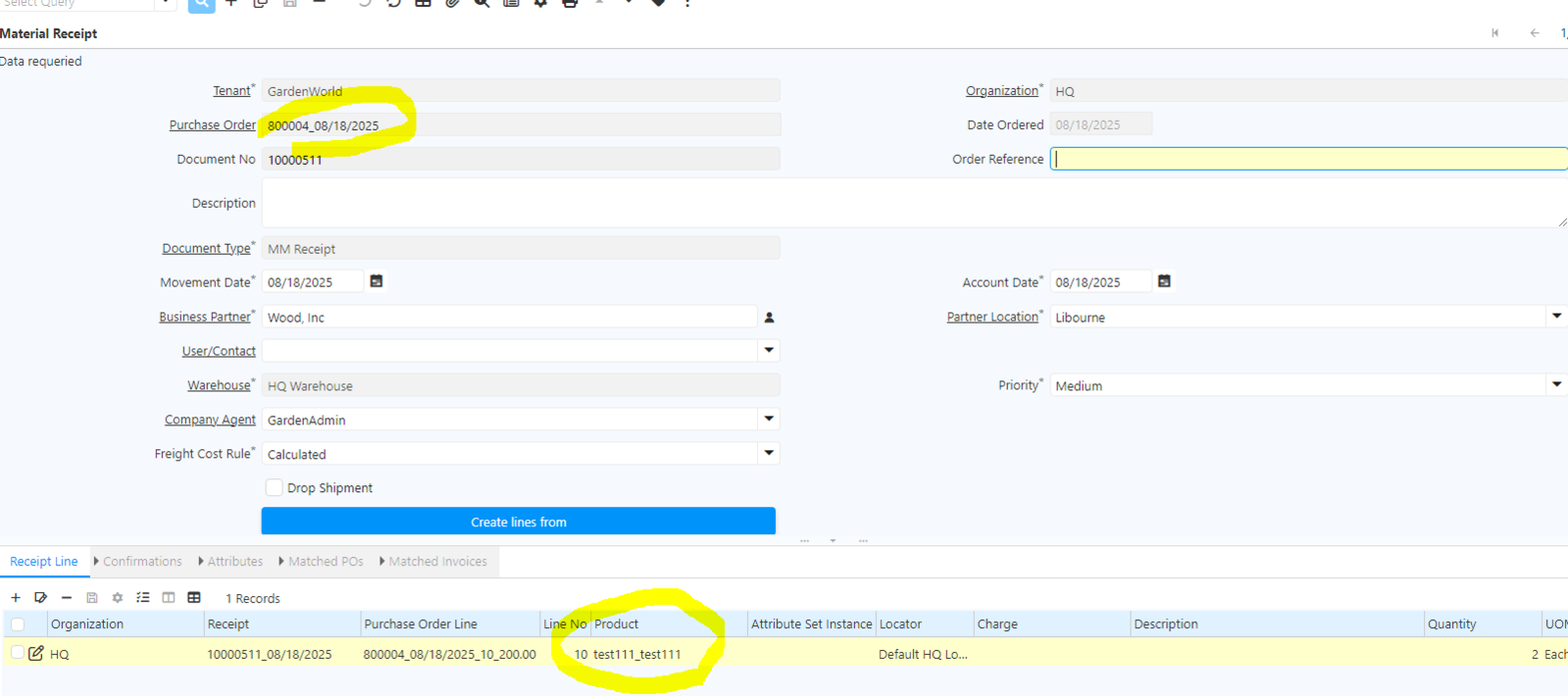Follow the Purchase Order label link
The image size is (1568, 696).
pos(212,125)
